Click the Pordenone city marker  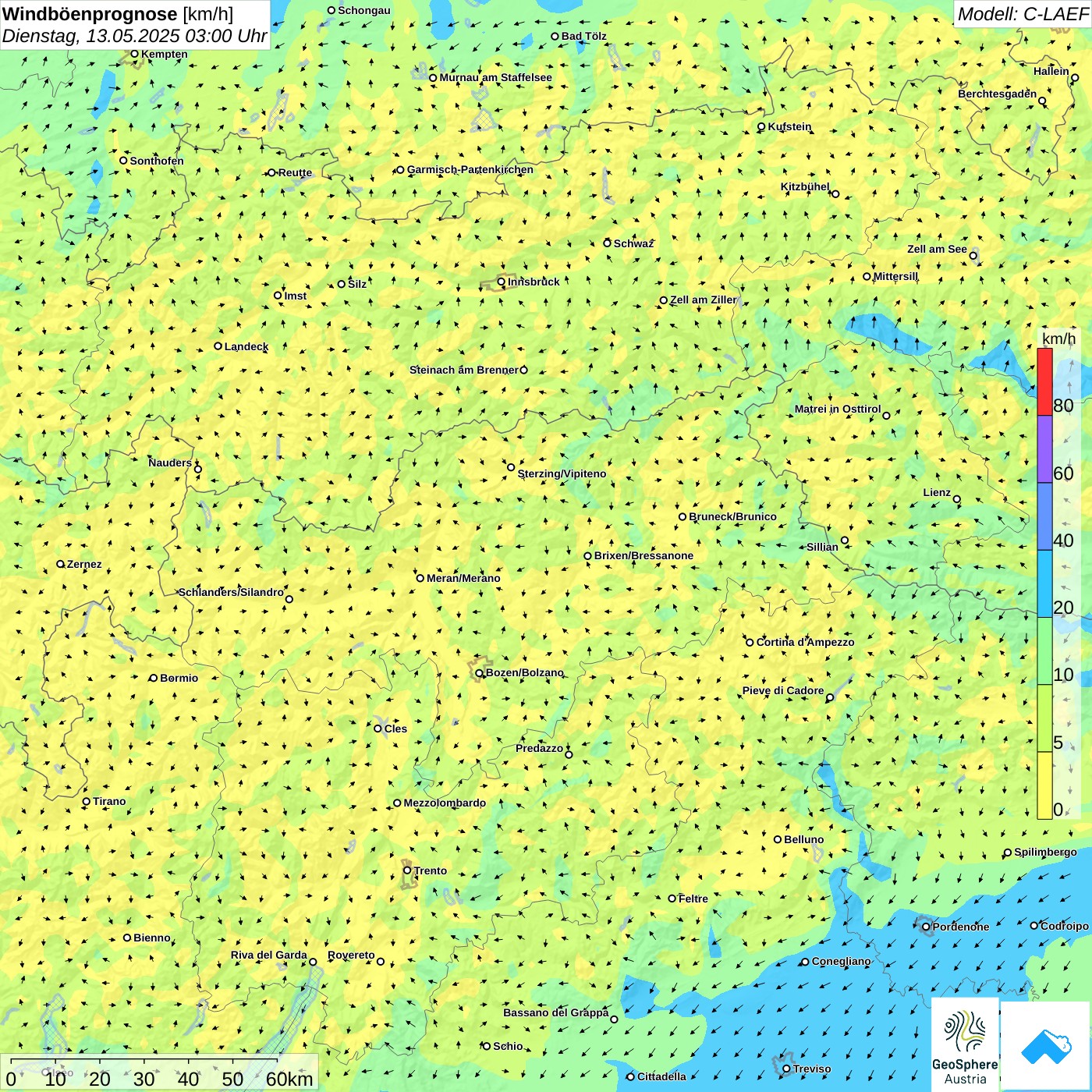click(926, 927)
